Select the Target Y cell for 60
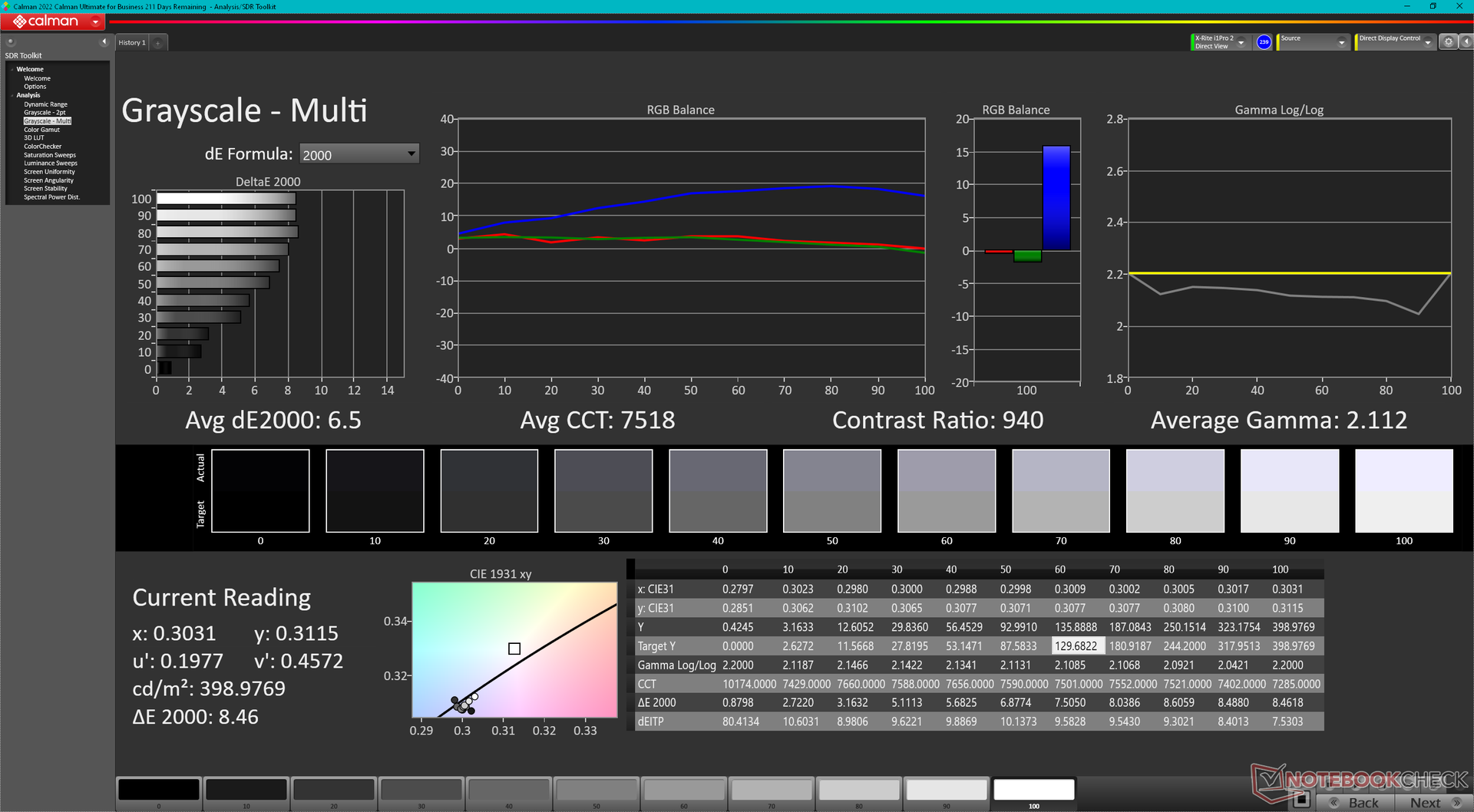 point(1076,646)
